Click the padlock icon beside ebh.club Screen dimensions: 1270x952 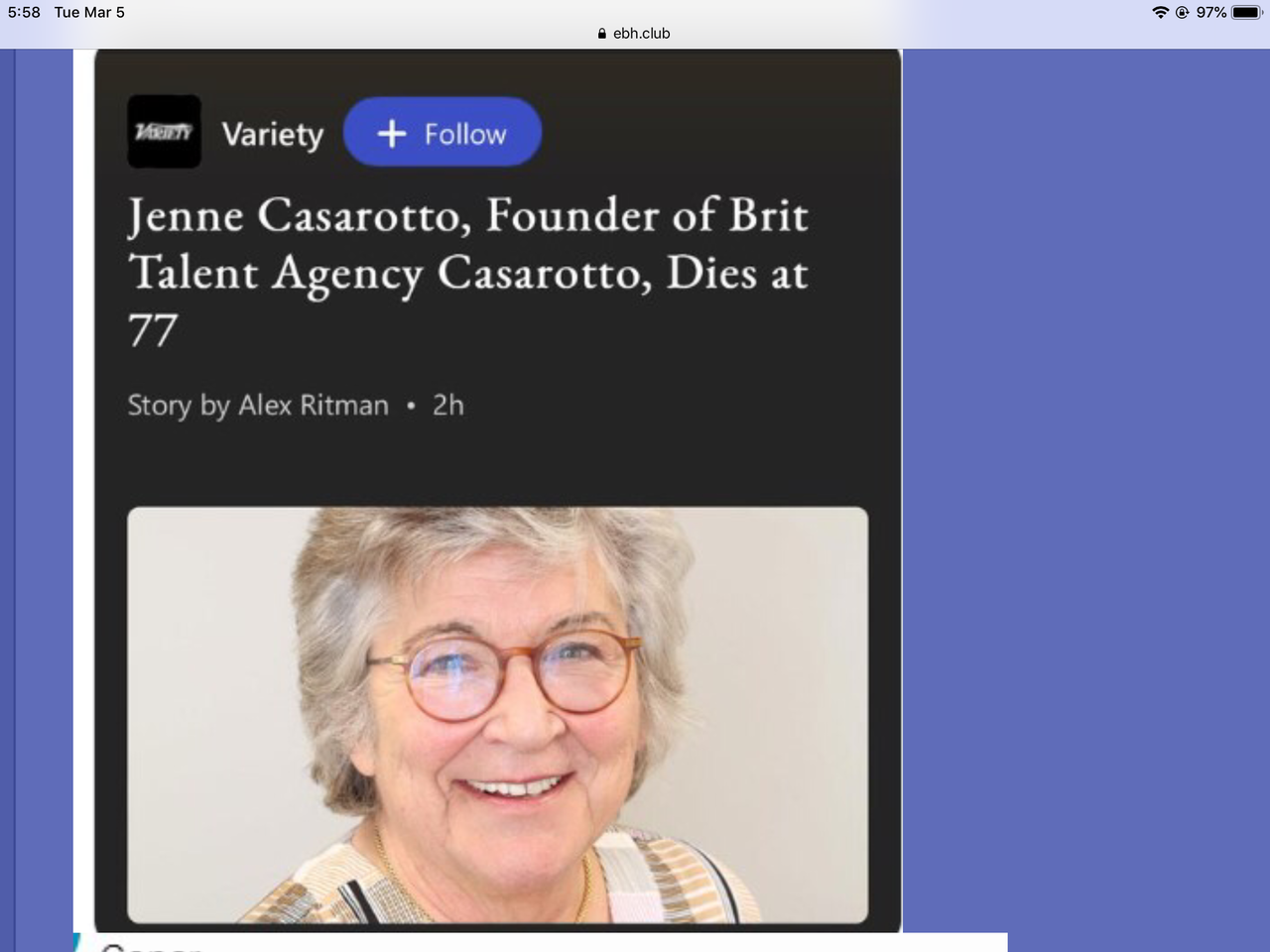coord(602,33)
